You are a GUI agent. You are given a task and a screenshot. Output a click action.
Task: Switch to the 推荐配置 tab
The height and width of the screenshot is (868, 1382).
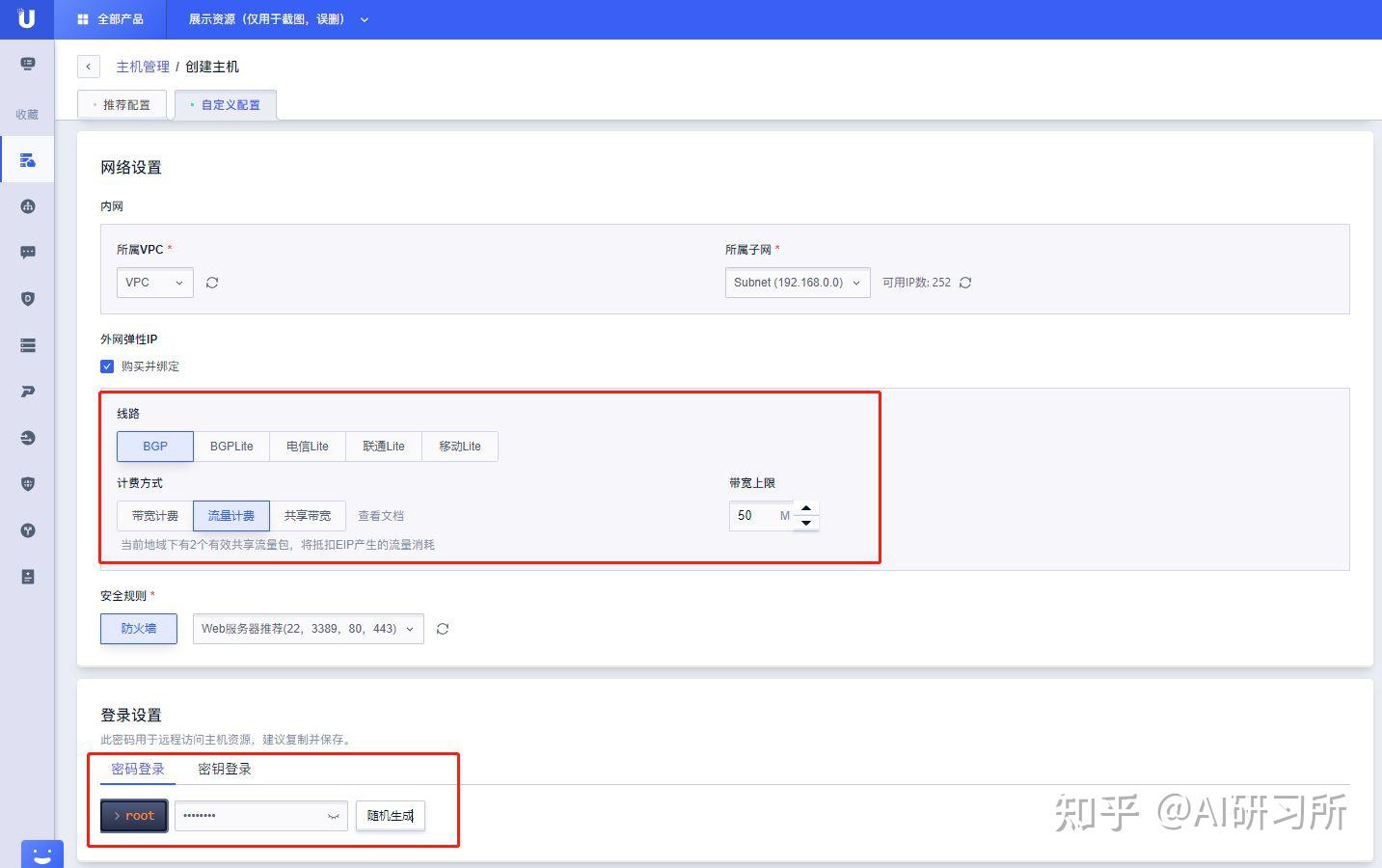tap(122, 103)
